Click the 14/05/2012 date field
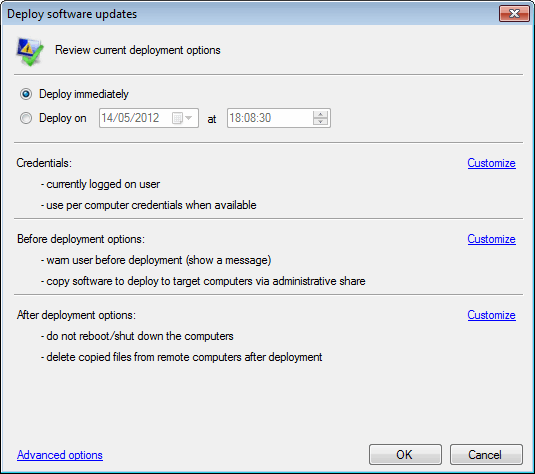Viewport: 535px width, 474px height. point(149,118)
